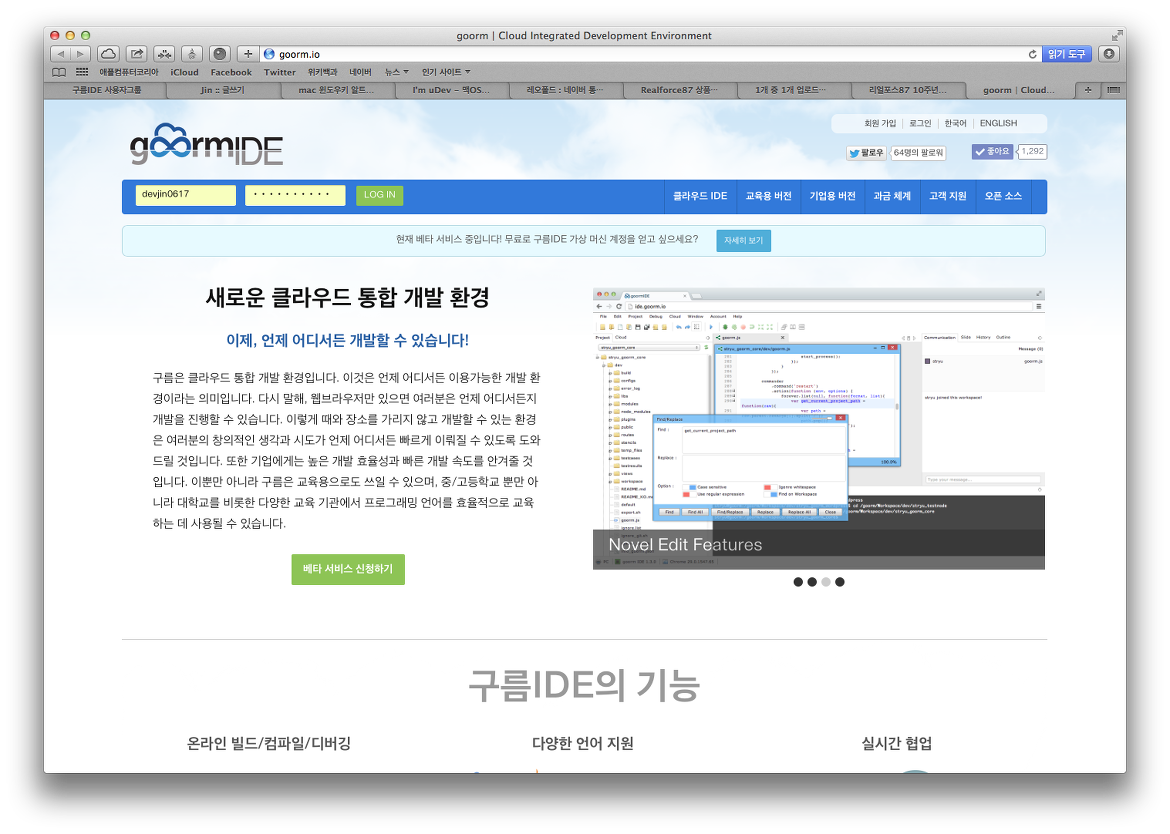
Task: Click the 1,292 likes count
Action: [1033, 151]
